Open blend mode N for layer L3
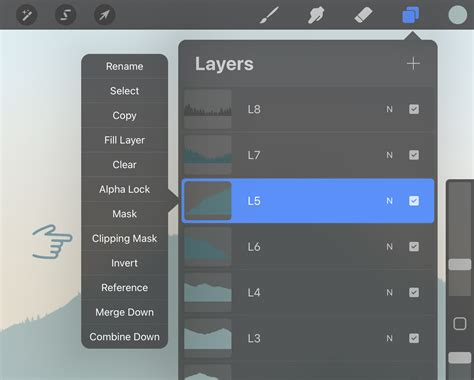This screenshot has height=380, width=474. [389, 338]
